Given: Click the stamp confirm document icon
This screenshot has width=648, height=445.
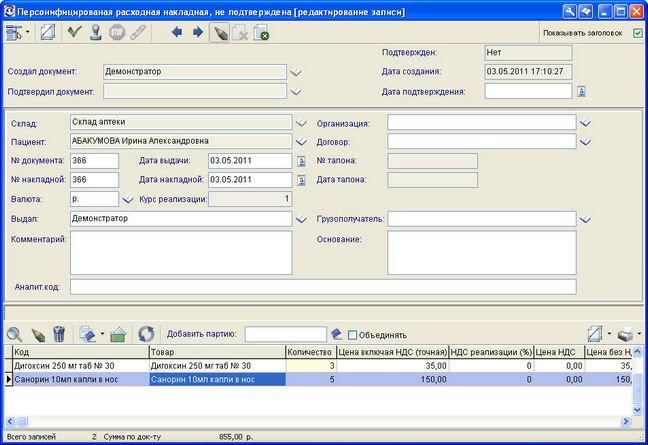Looking at the screenshot, I should [96, 32].
